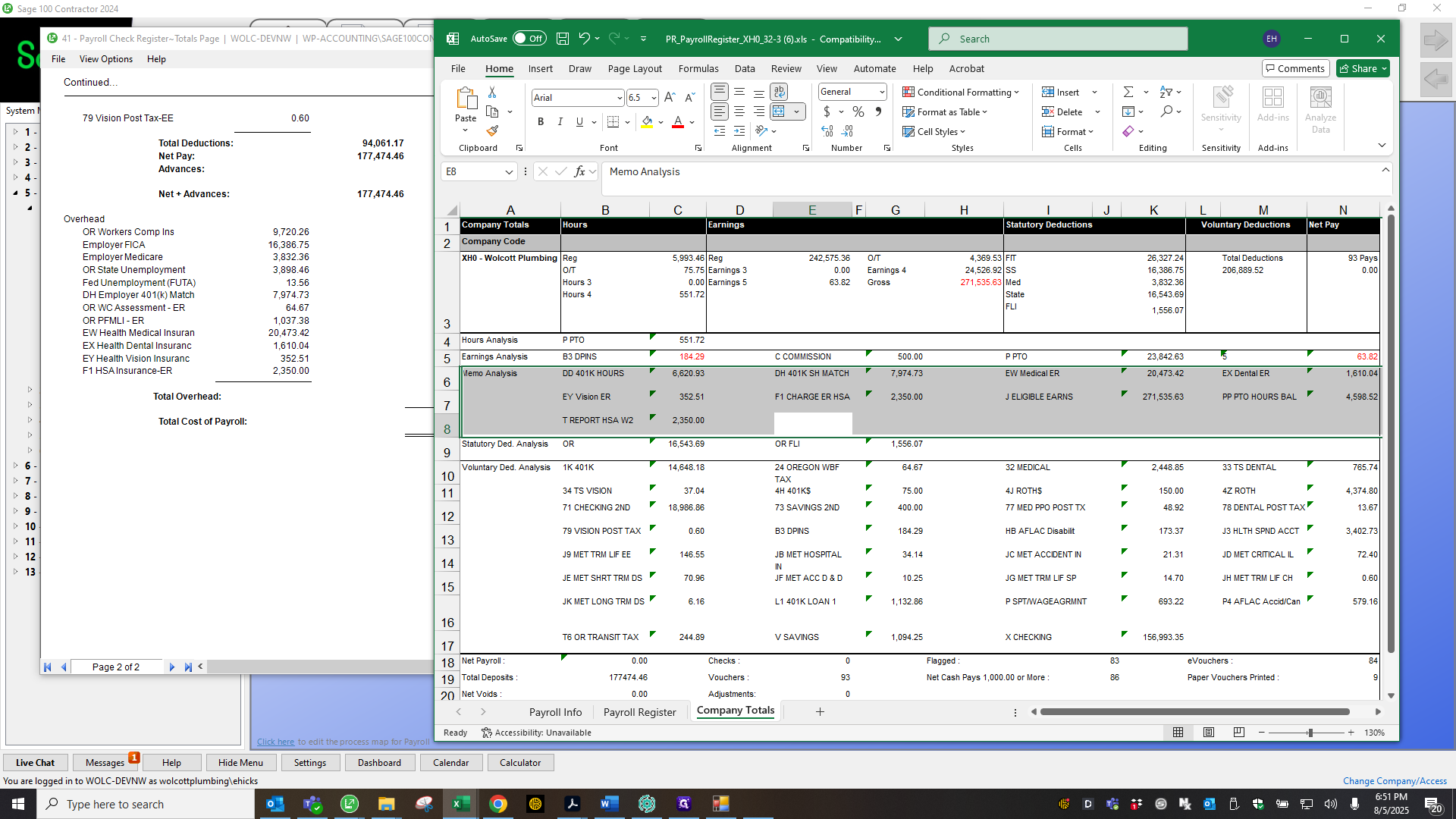This screenshot has height=819, width=1456.
Task: Click the Decrease Font Size icon
Action: click(x=689, y=98)
